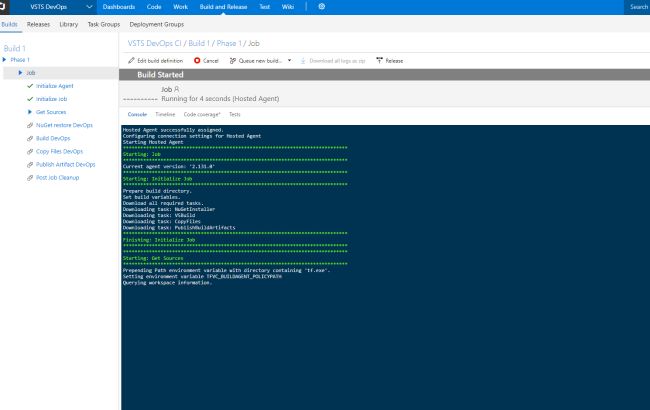The image size is (650, 410).
Task: Click the Release deploy icon
Action: tap(379, 61)
